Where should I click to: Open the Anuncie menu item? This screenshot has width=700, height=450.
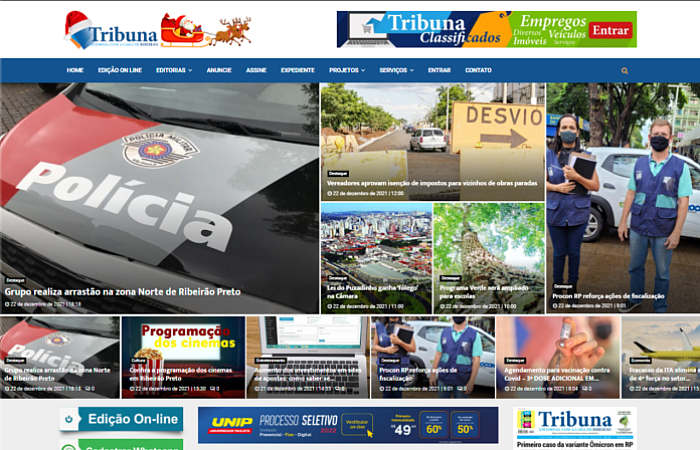pyautogui.click(x=219, y=71)
